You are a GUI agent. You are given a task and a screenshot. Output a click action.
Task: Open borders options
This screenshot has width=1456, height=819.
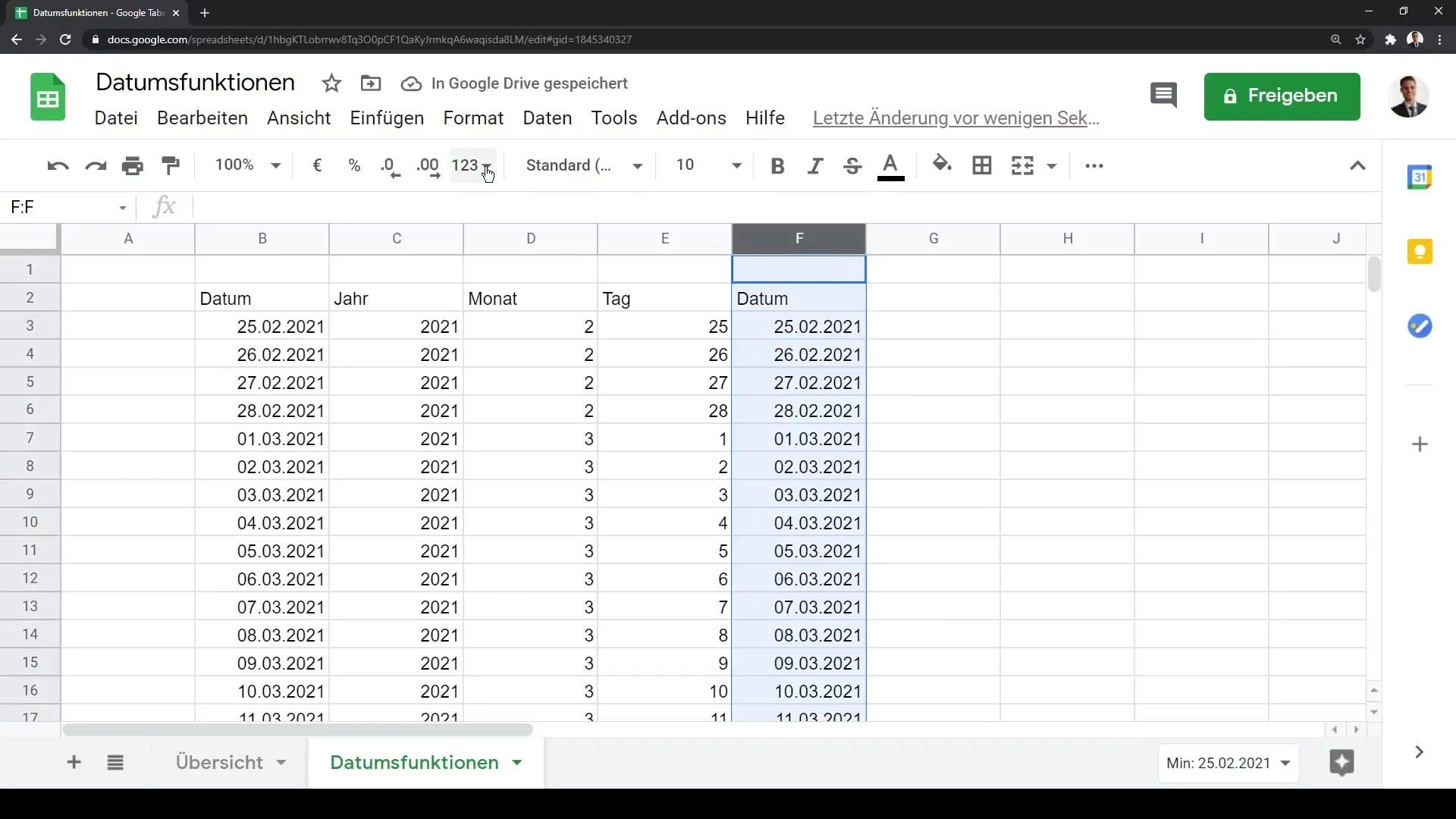coord(982,165)
